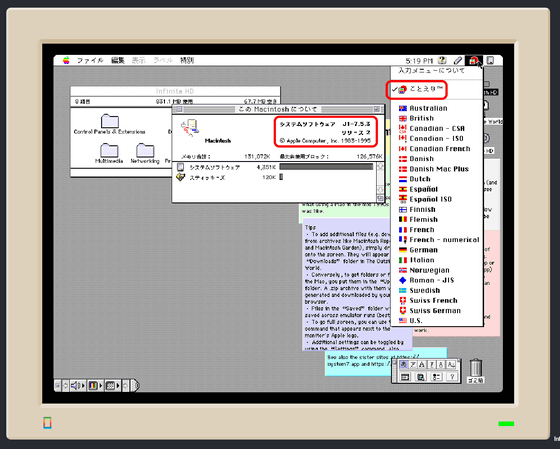Image resolution: width=560 pixels, height=449 pixels.
Task: Open the ファイル (File) menu
Action: (90, 60)
